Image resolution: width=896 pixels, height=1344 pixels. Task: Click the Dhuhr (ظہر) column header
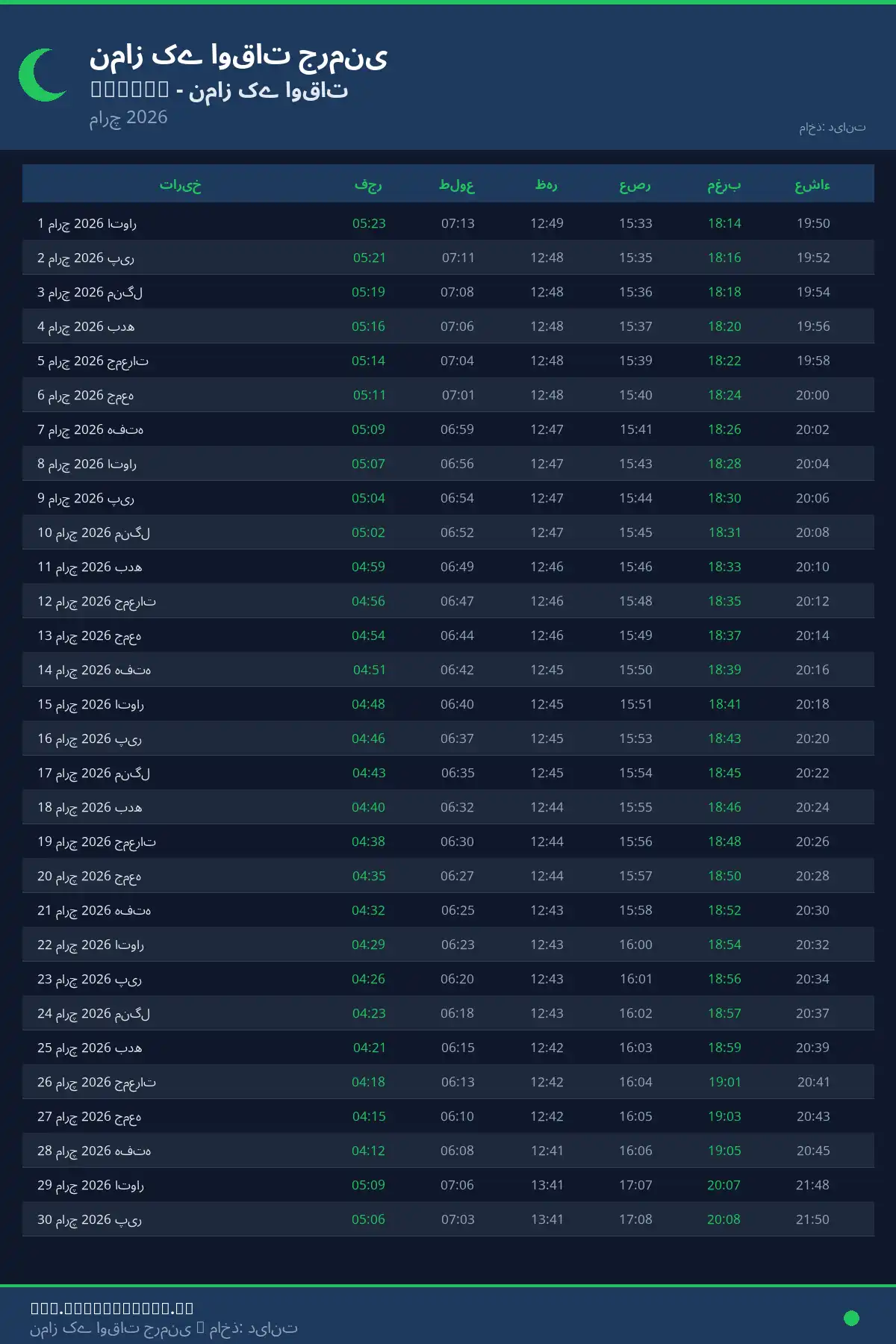[547, 184]
